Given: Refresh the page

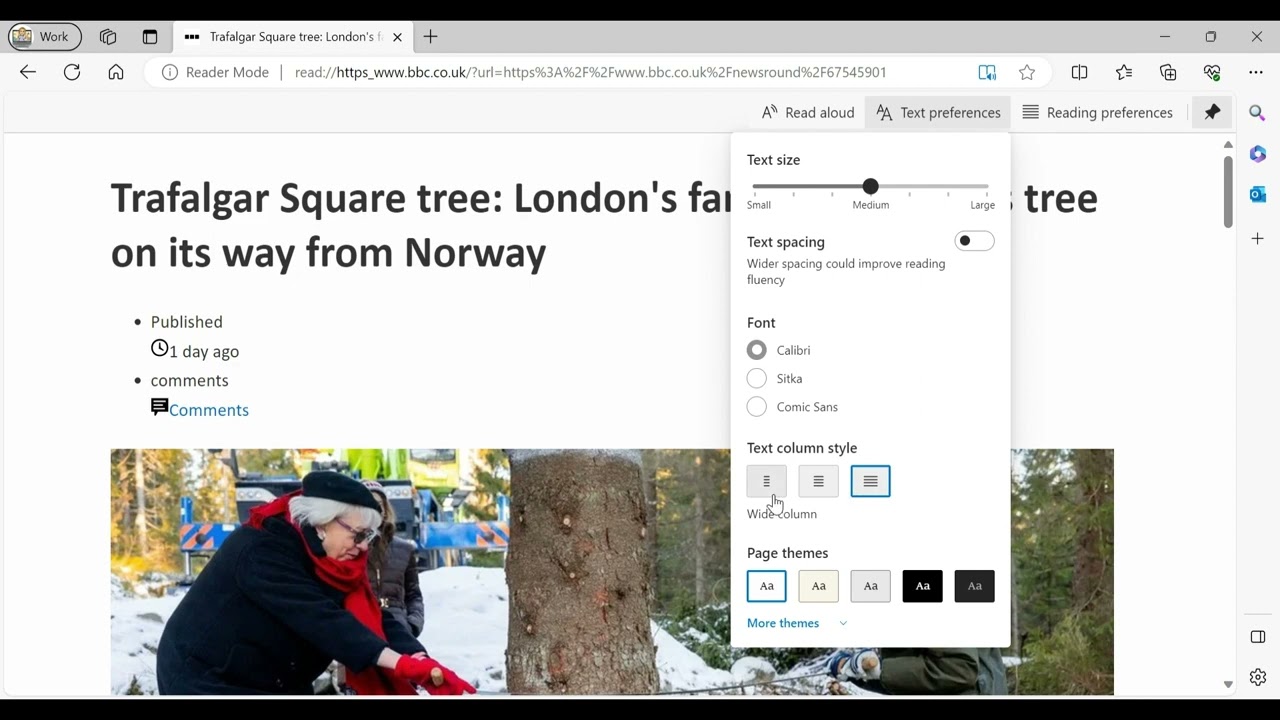Looking at the screenshot, I should point(72,72).
